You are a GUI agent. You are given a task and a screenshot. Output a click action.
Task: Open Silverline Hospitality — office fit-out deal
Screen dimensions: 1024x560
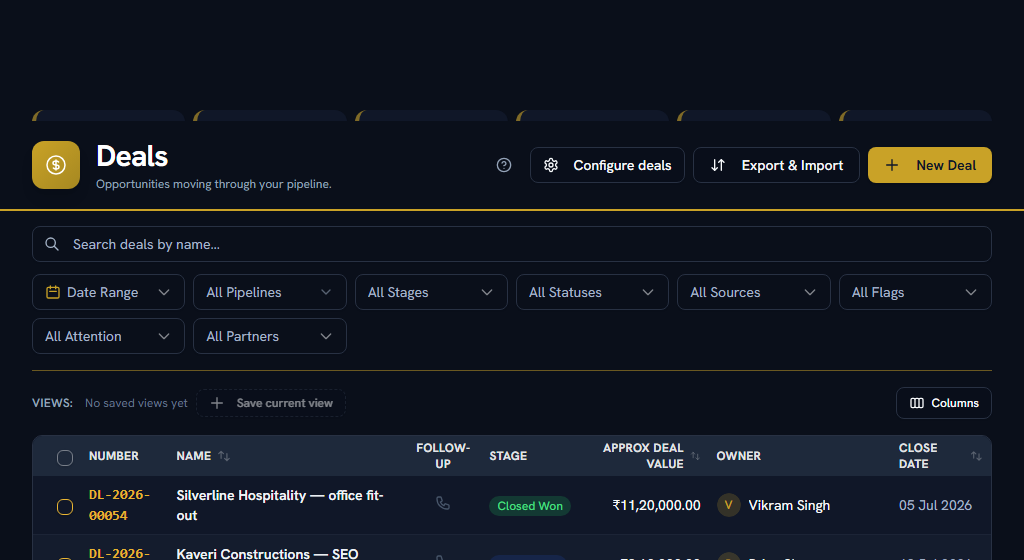[280, 505]
